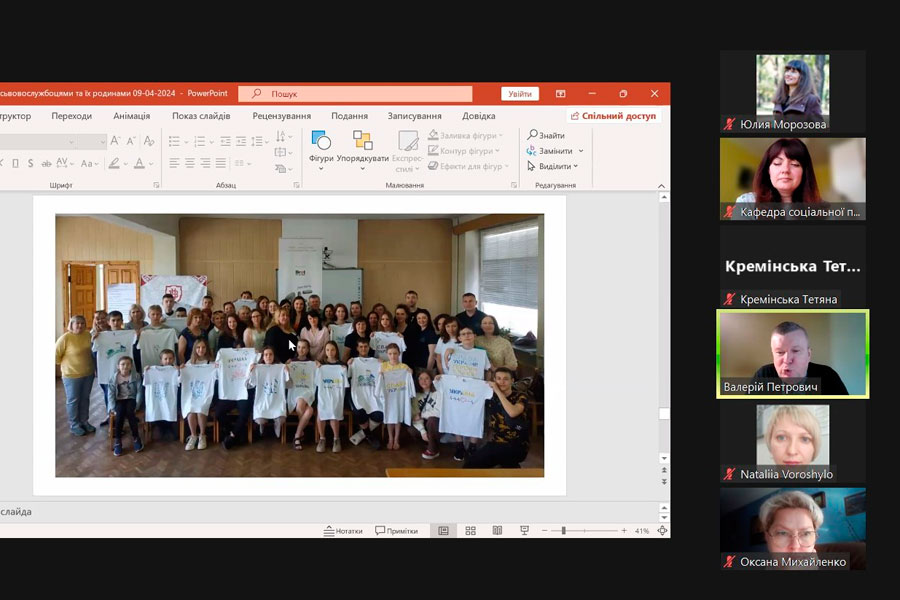Fit slide to current window
The width and height of the screenshot is (900, 600).
click(x=662, y=530)
